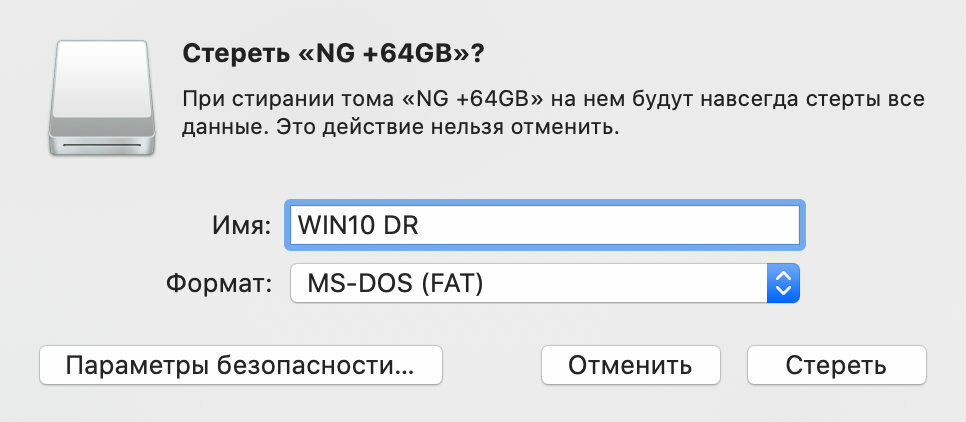Click the blue up-down arrows of Формат
966x422 pixels.
[x=783, y=283]
